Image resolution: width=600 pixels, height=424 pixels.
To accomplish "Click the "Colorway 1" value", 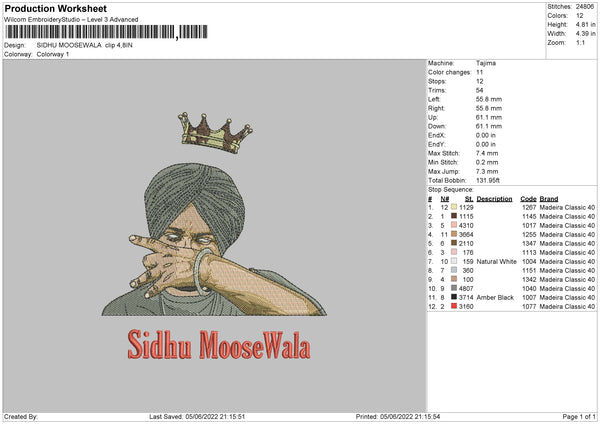I will (53, 54).
